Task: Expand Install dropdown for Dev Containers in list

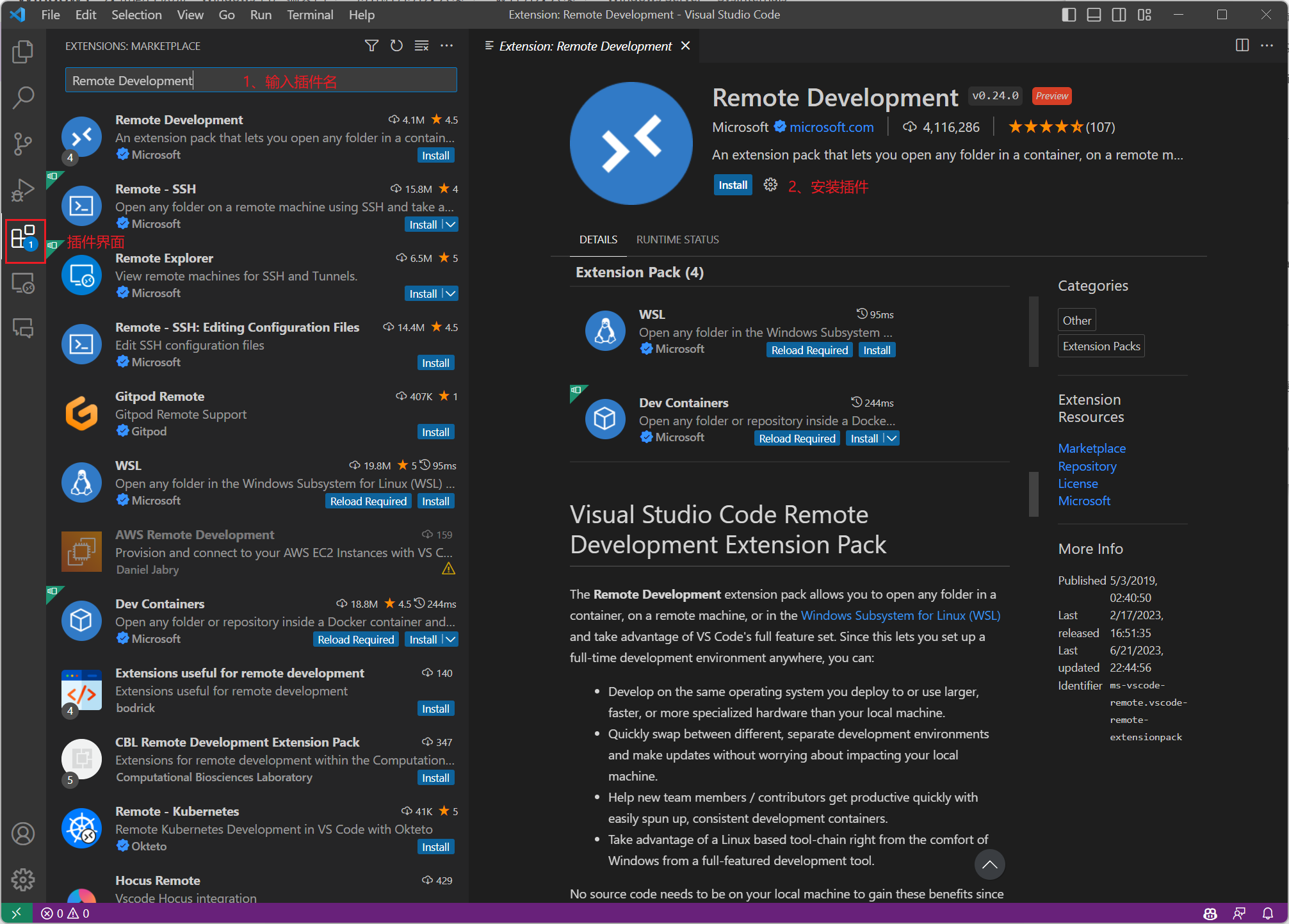Action: [451, 639]
